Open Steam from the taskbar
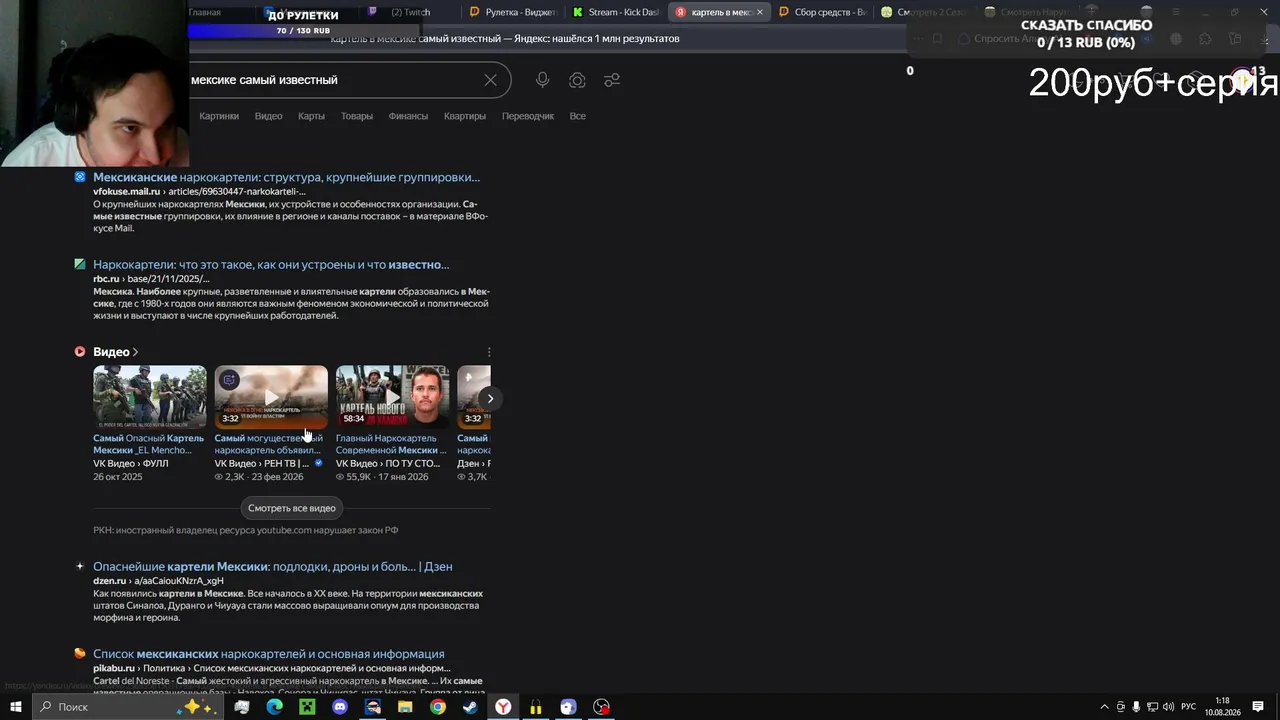The height and width of the screenshot is (720, 1280). pos(470,707)
